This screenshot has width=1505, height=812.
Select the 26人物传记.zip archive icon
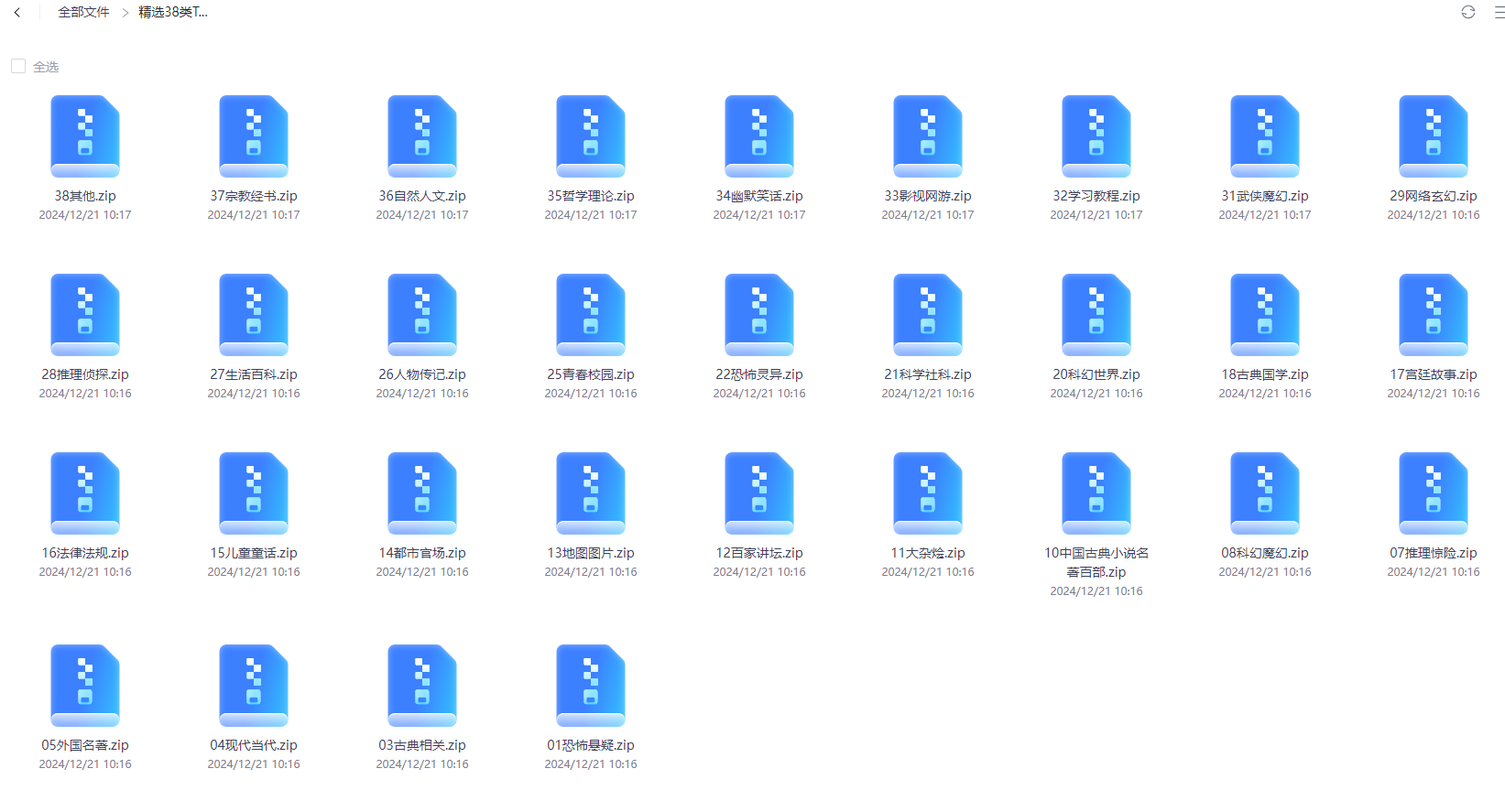pos(422,315)
